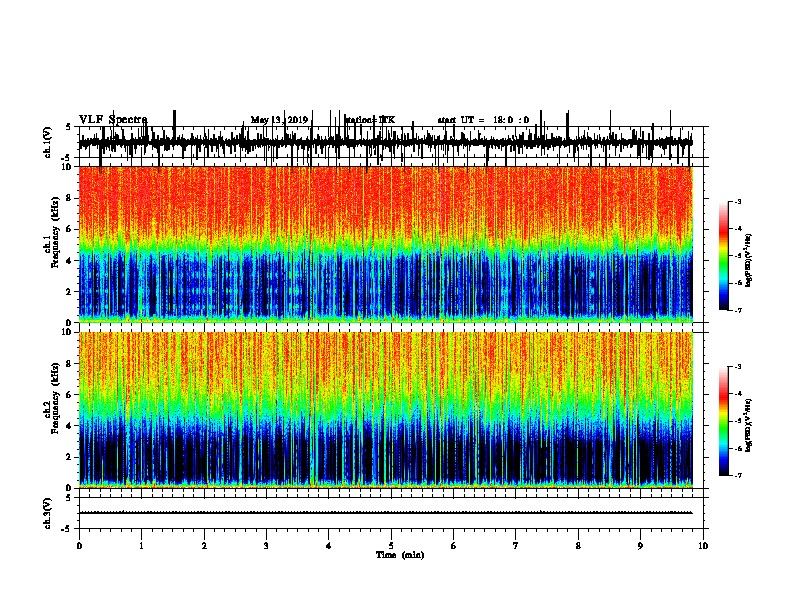Click time axis tick label '0'

point(79,546)
